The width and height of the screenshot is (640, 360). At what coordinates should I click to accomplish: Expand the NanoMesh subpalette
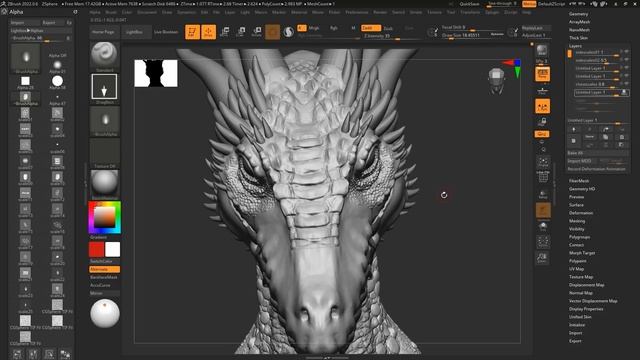click(579, 30)
